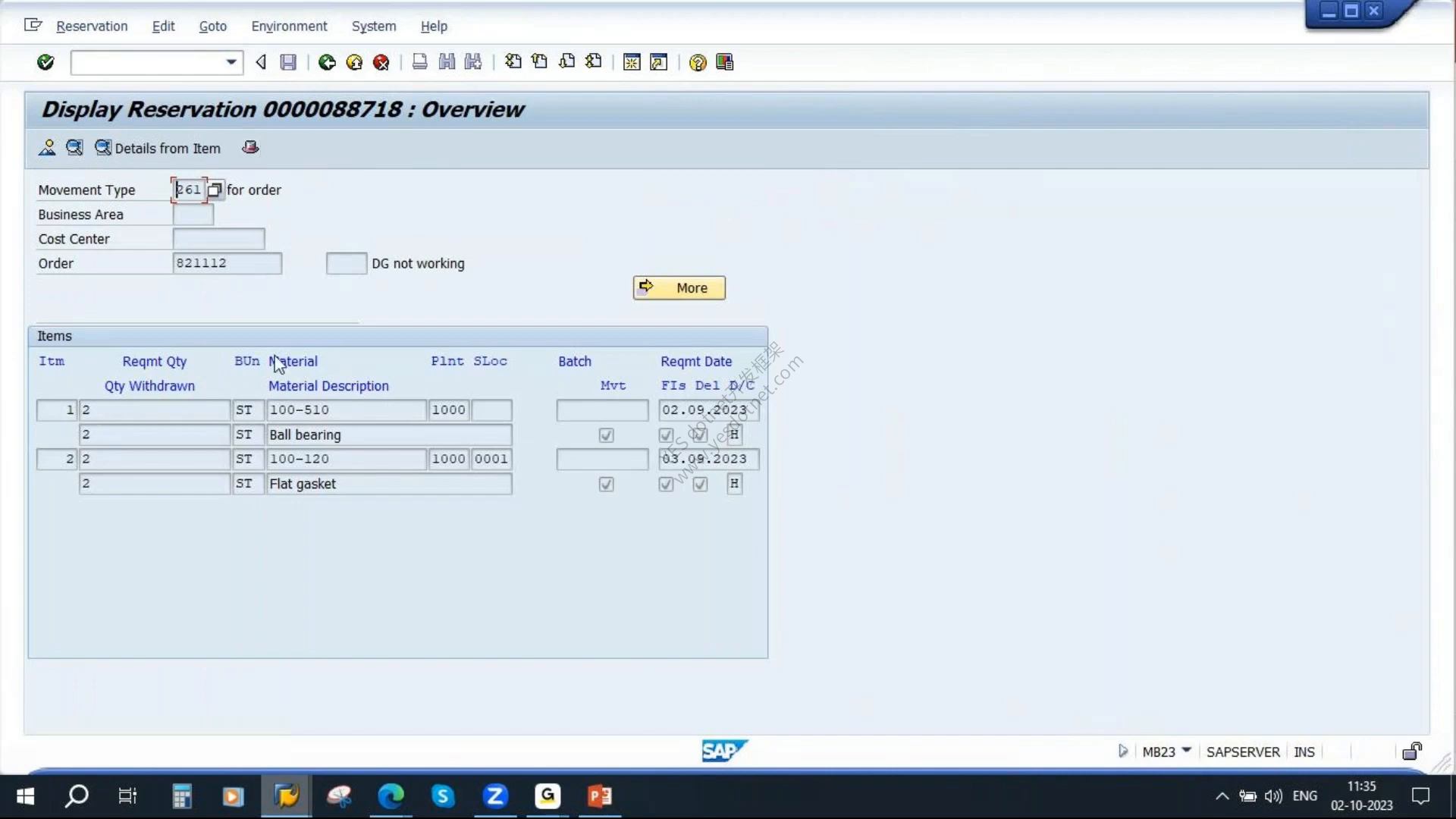Click the Order input field
Viewport: 1456px width, 819px height.
coord(227,263)
